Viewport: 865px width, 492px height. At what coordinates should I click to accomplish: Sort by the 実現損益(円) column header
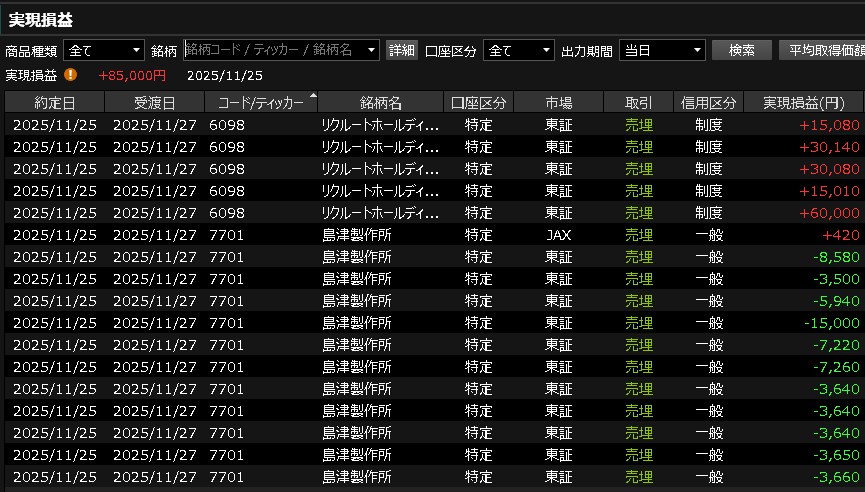pos(803,103)
